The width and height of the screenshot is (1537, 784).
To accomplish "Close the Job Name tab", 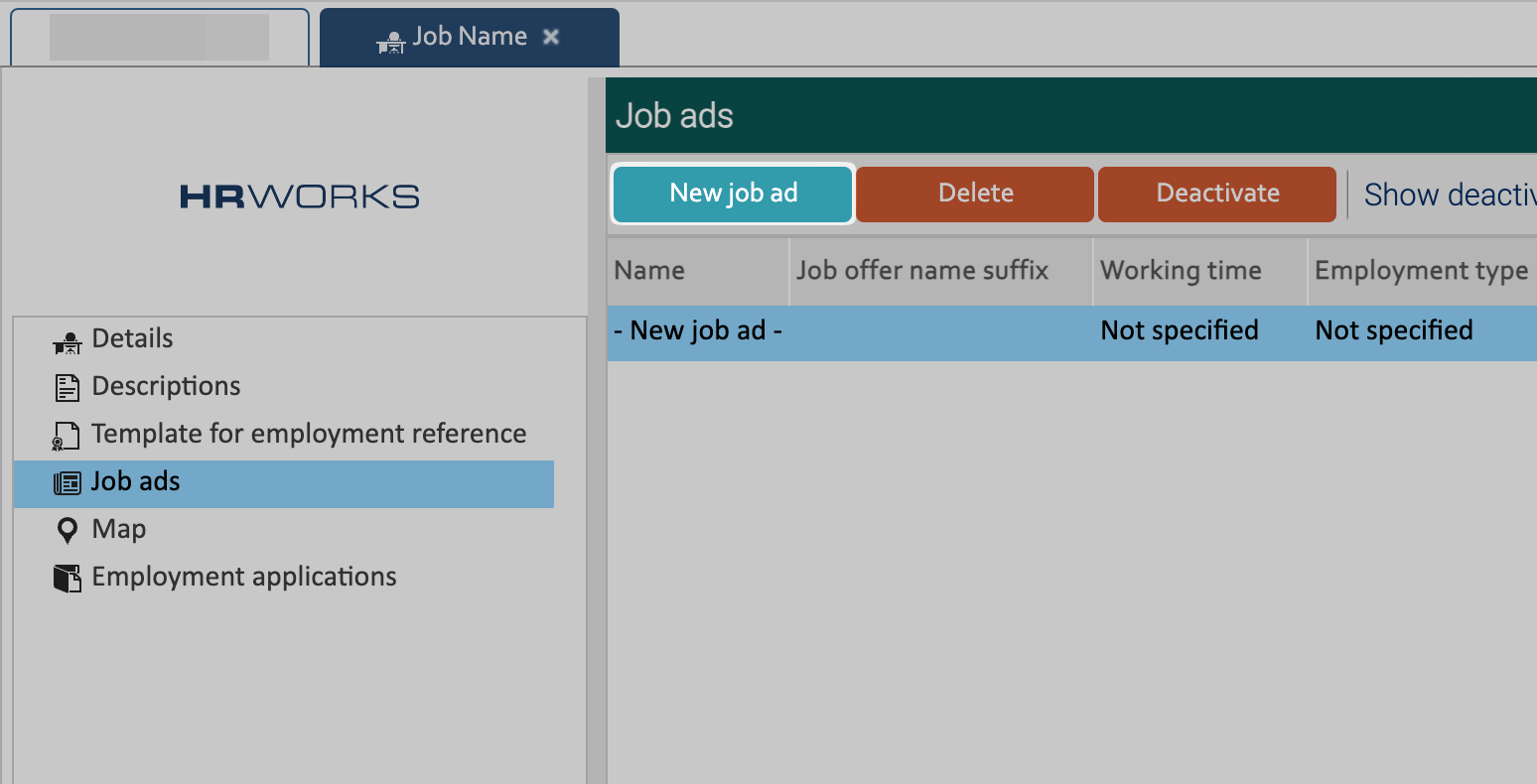I will [x=551, y=37].
